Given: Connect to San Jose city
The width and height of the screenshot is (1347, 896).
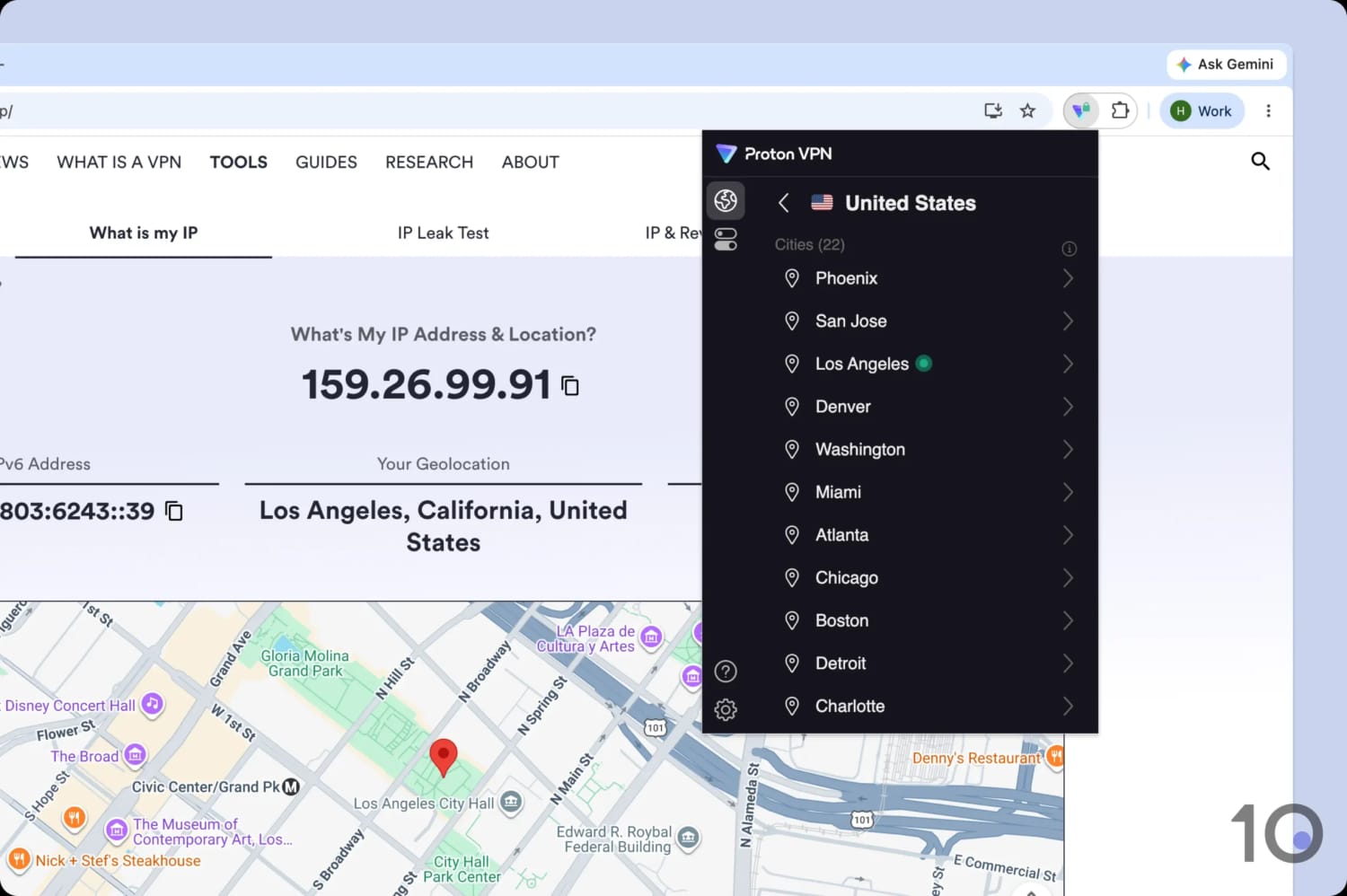Looking at the screenshot, I should 850,321.
